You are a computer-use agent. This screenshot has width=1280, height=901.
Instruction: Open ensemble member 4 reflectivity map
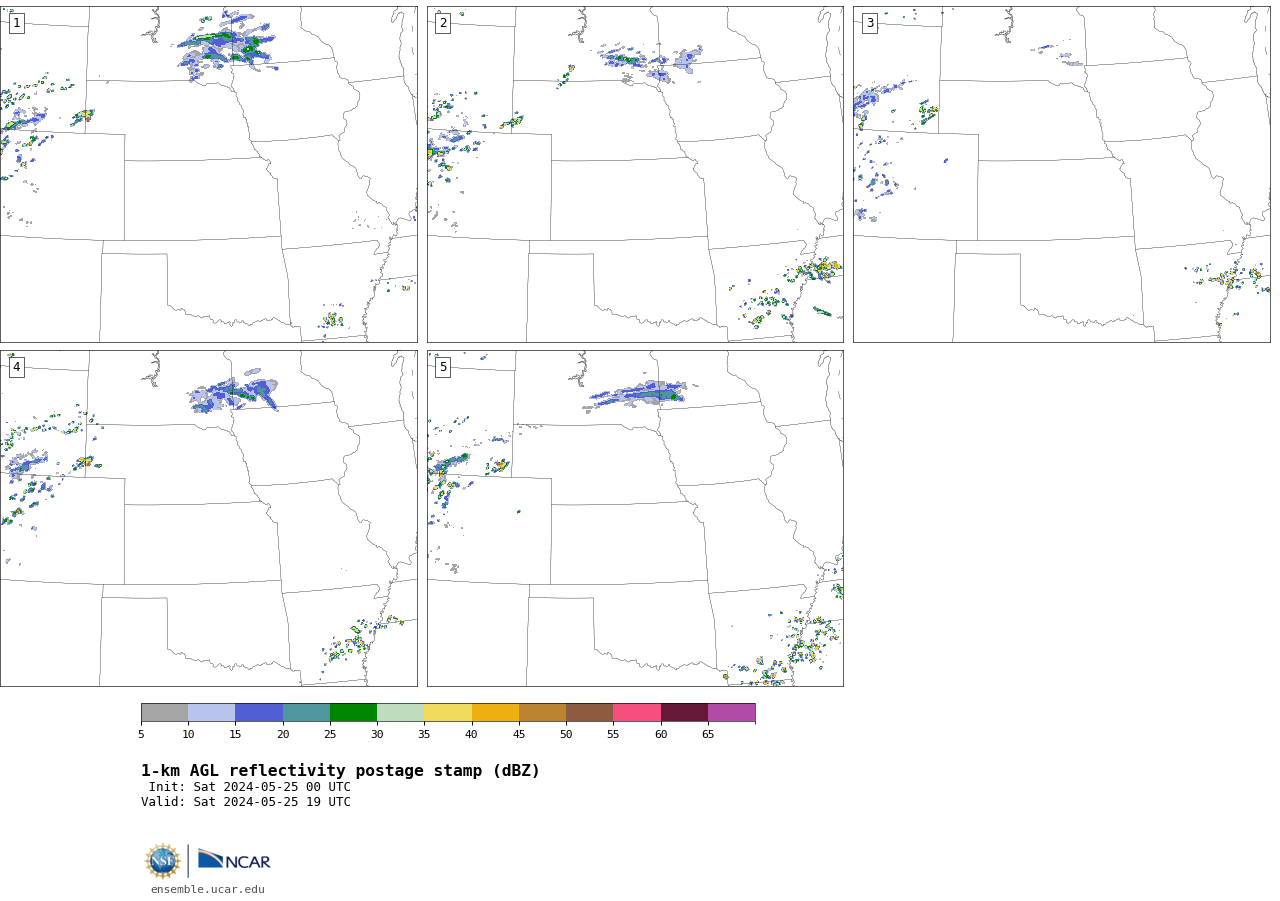tap(208, 518)
